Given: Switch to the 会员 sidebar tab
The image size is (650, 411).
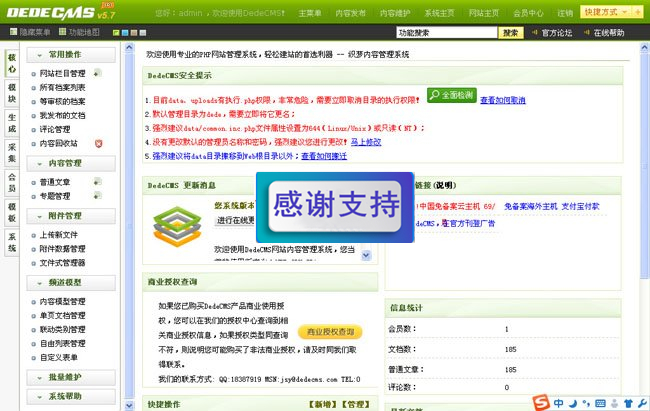Looking at the screenshot, I should [x=12, y=182].
